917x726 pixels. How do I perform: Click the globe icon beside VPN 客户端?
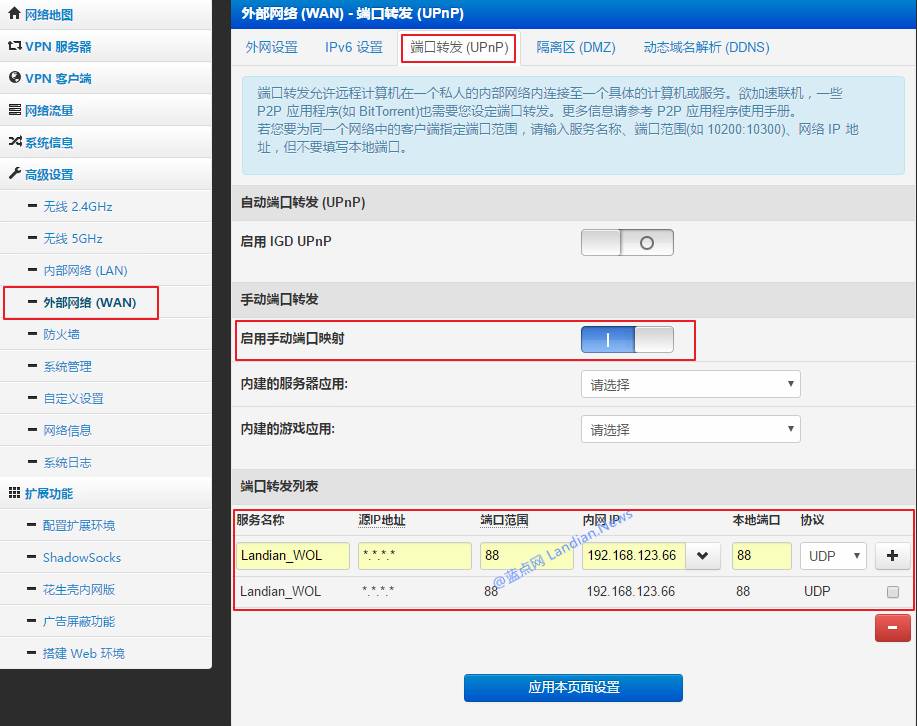click(x=15, y=77)
